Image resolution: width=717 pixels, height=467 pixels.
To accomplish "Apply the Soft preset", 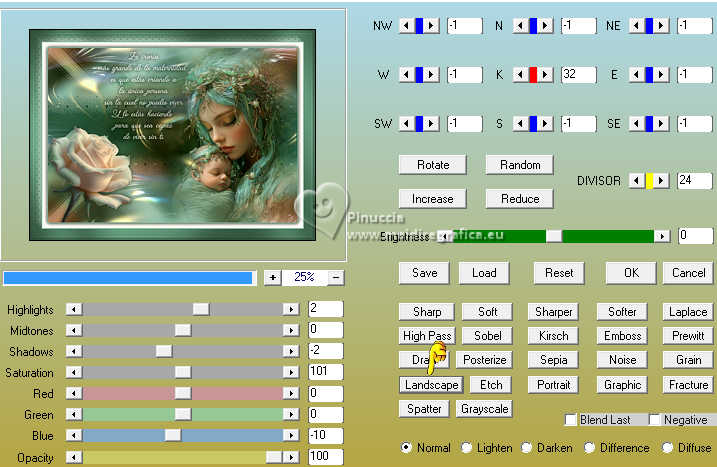I will coord(487,312).
